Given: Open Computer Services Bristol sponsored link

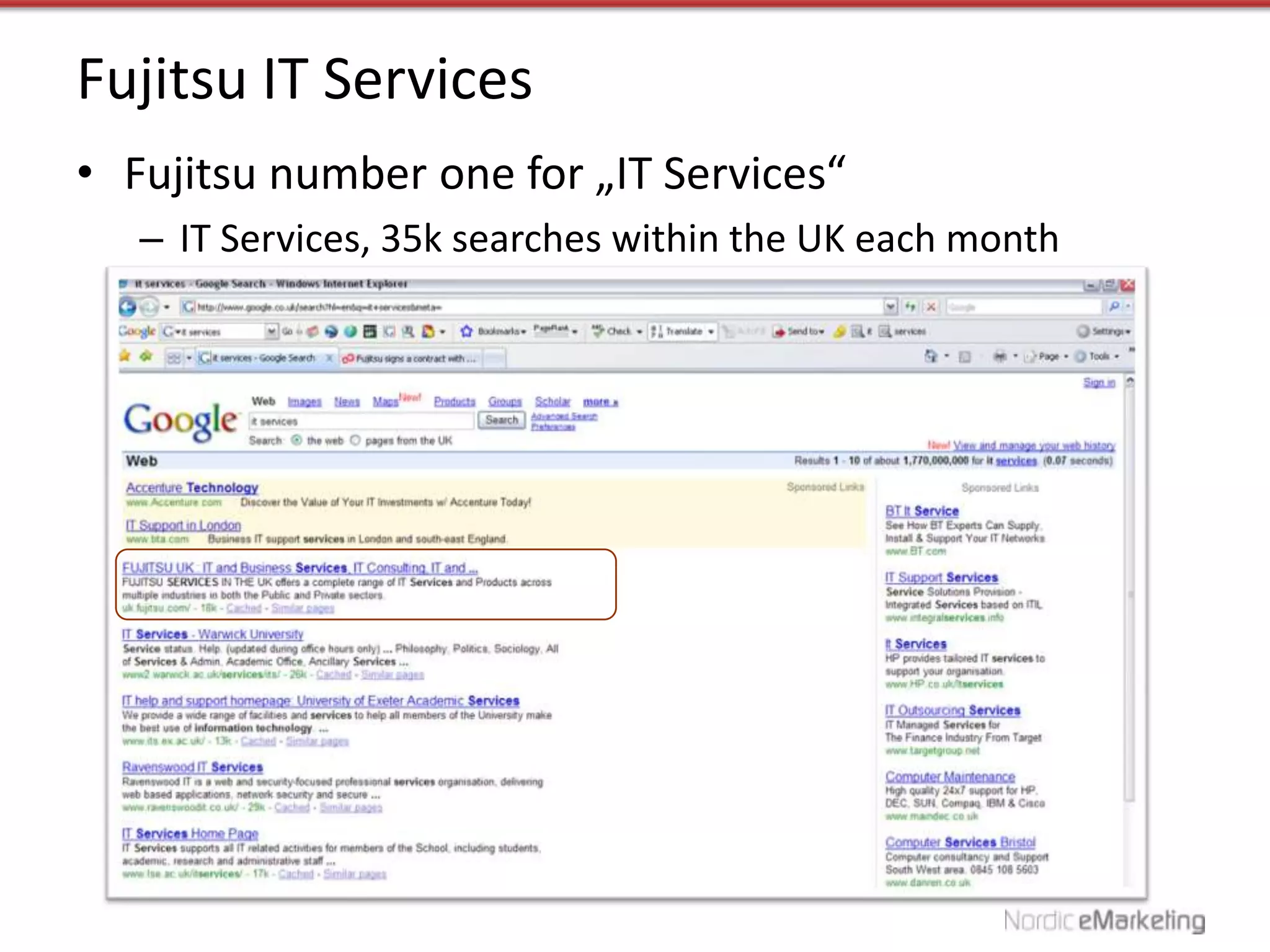Looking at the screenshot, I should coord(960,843).
